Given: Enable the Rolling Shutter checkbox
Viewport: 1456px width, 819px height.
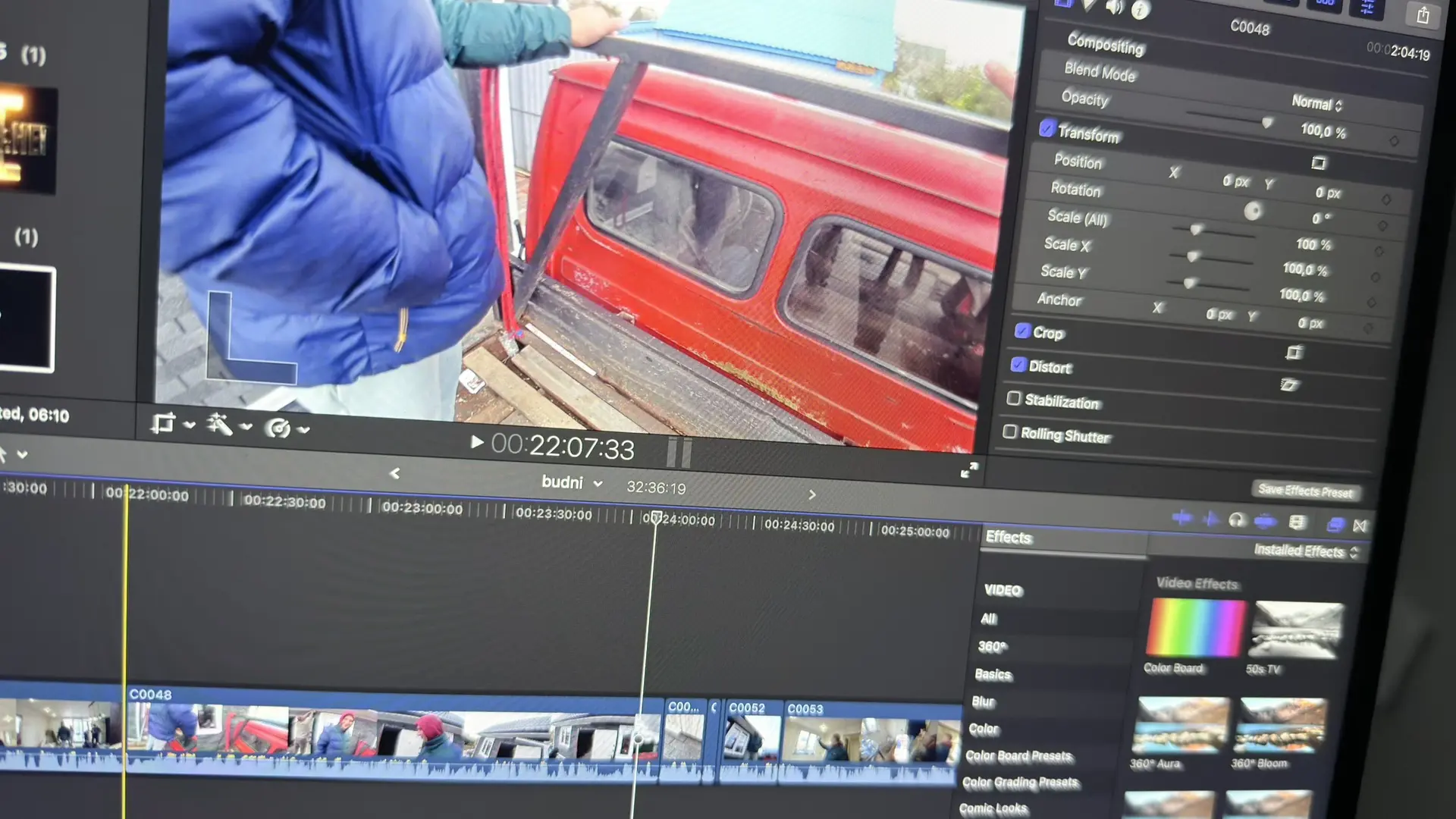Looking at the screenshot, I should pos(1009,431).
